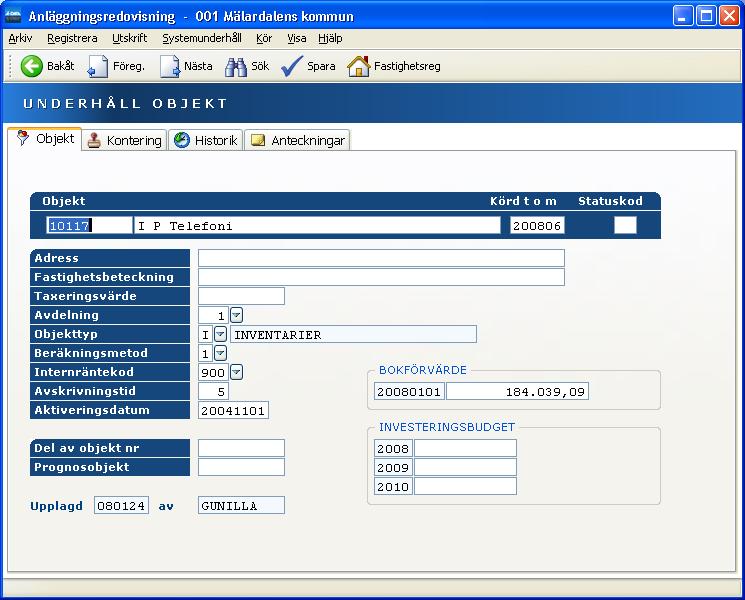Click the application icon in title bar
This screenshot has width=745, height=600.
pyautogui.click(x=13, y=16)
